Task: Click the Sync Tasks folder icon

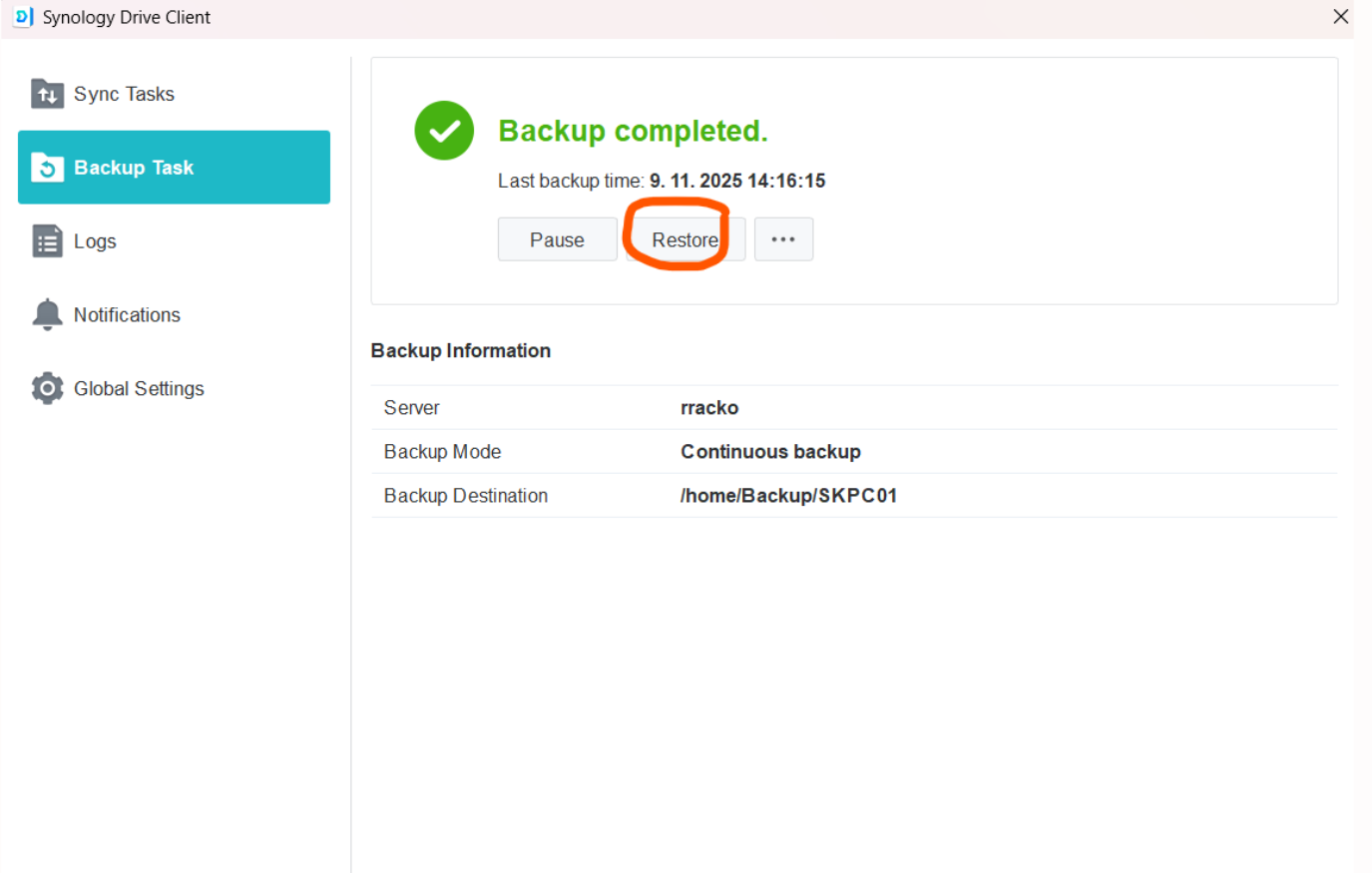Action: coord(47,94)
